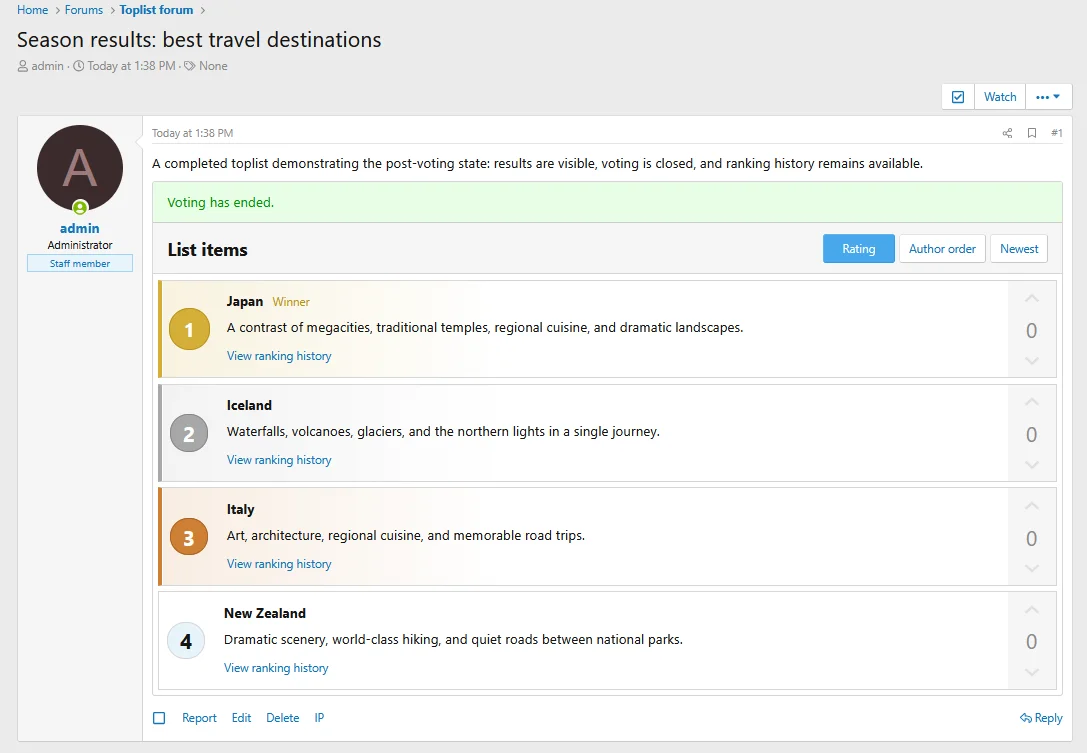Click the rank 3 bronze badge
Screen dimensions: 1087x753
[x=189, y=537]
